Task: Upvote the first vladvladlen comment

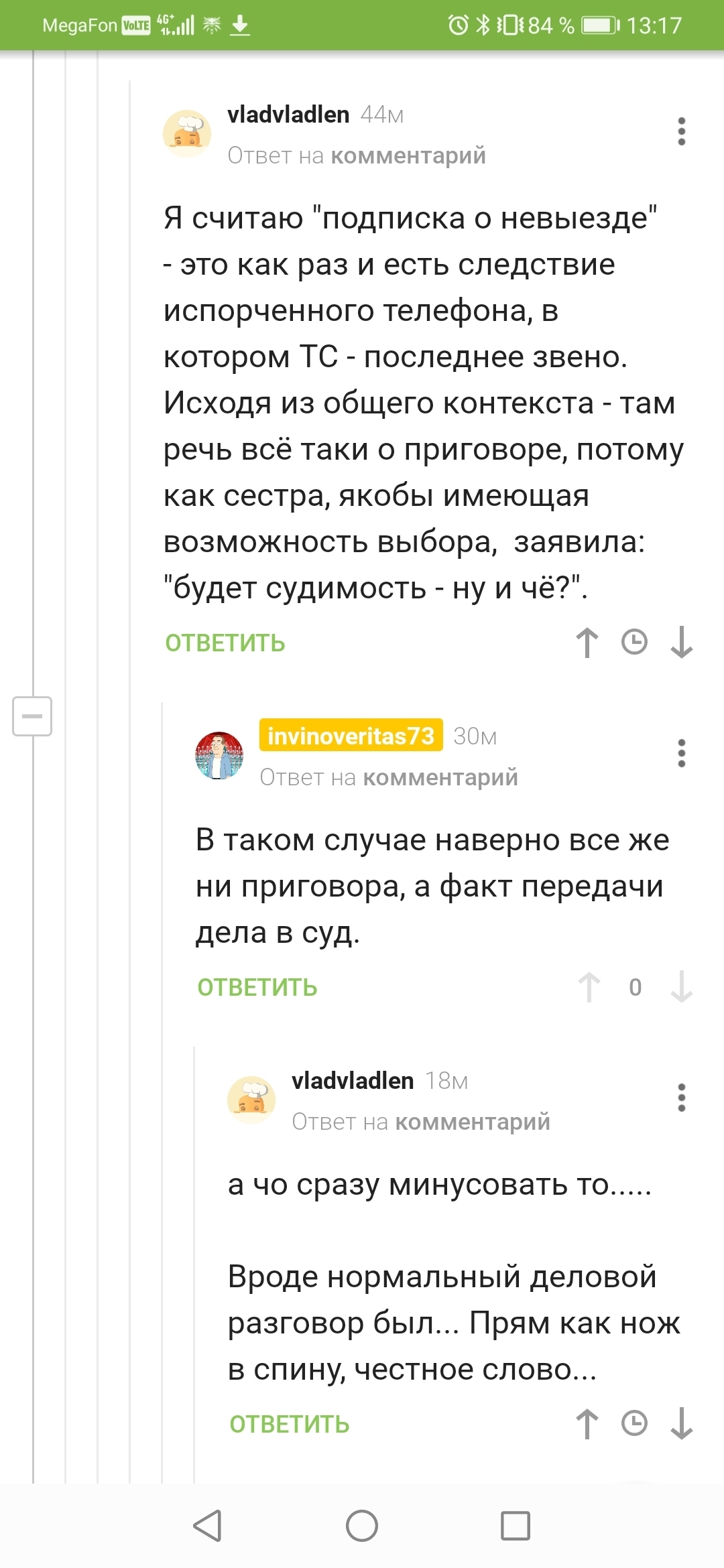Action: pyautogui.click(x=587, y=643)
